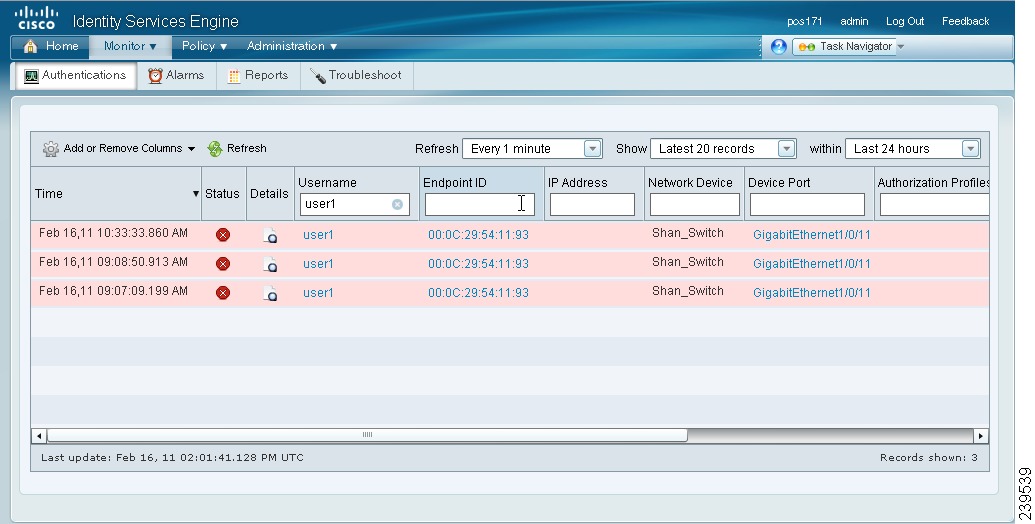The image size is (1035, 524).
Task: Expand the Task Navigator dropdown
Action: [900, 47]
